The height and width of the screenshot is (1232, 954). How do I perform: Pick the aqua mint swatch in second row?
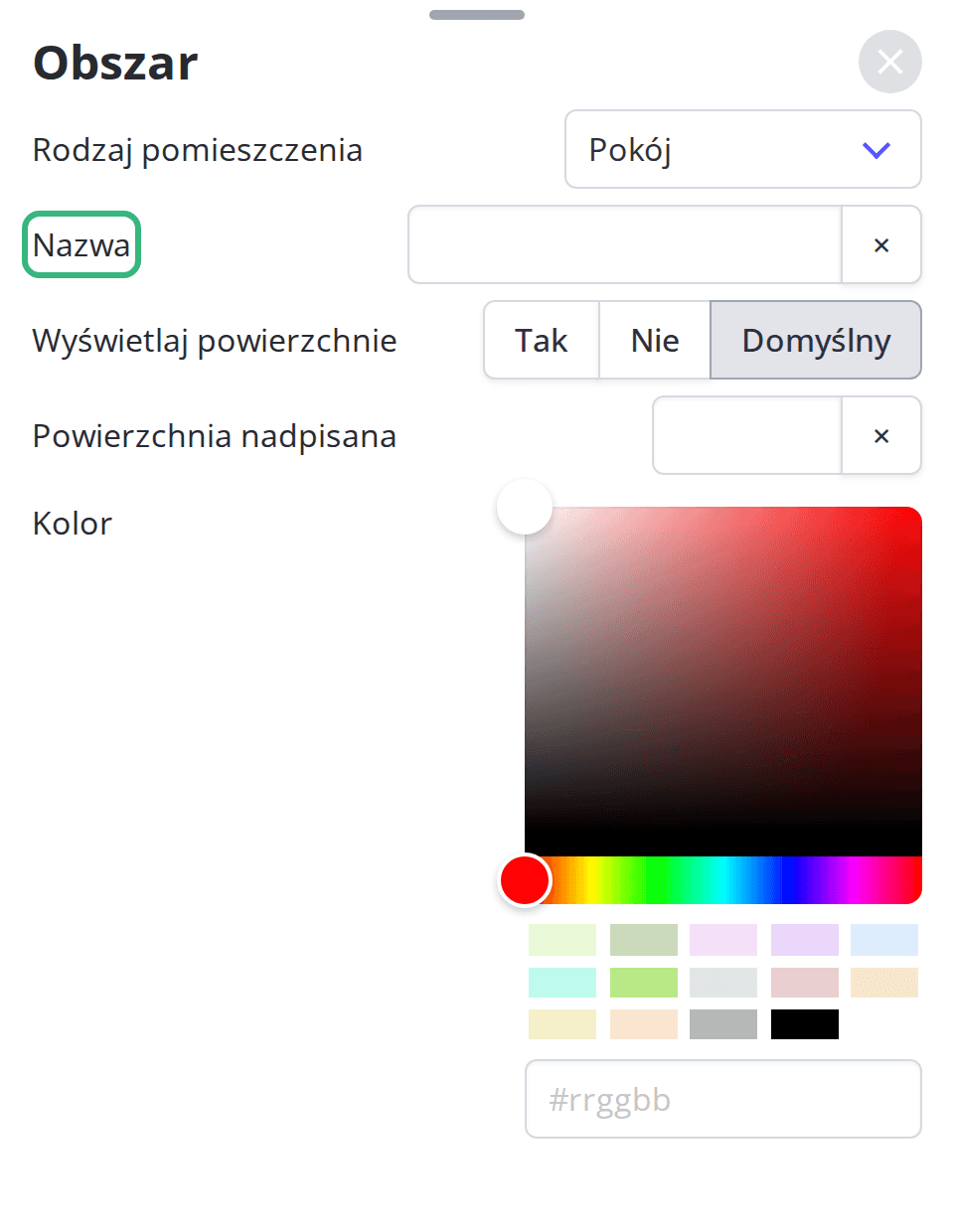pyautogui.click(x=562, y=983)
